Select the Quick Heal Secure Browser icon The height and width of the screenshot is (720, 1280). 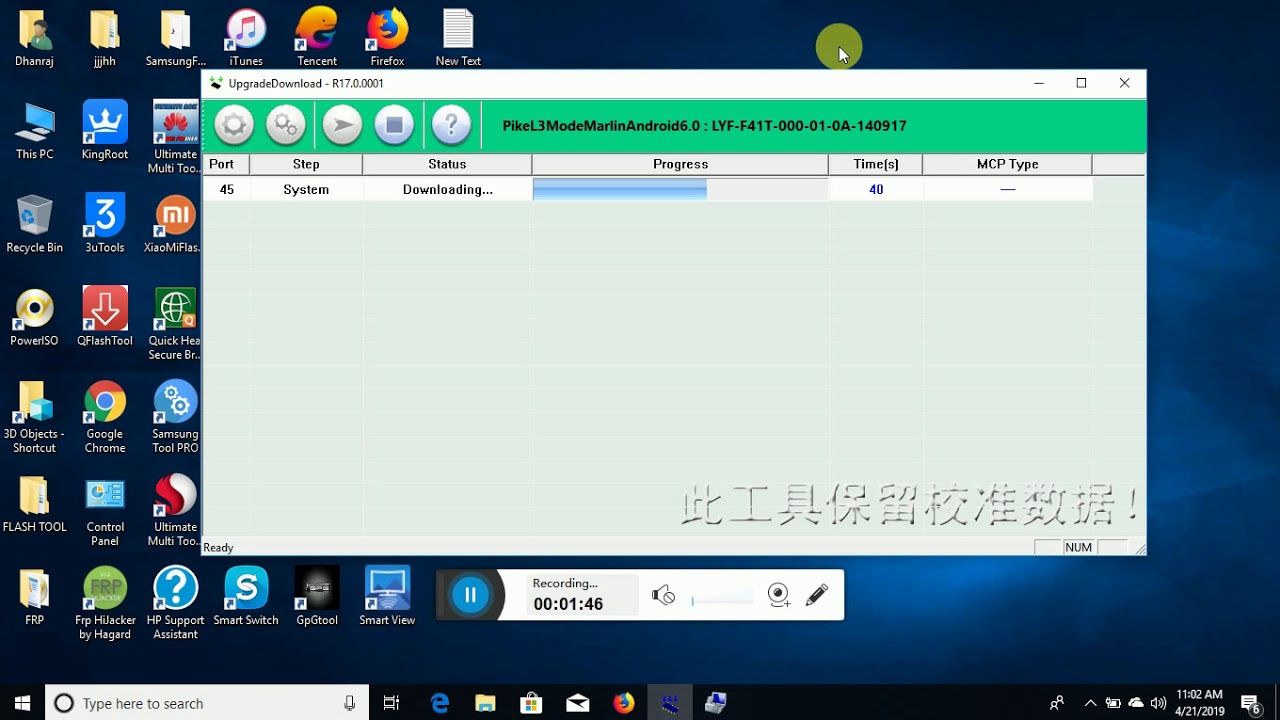[x=175, y=325]
